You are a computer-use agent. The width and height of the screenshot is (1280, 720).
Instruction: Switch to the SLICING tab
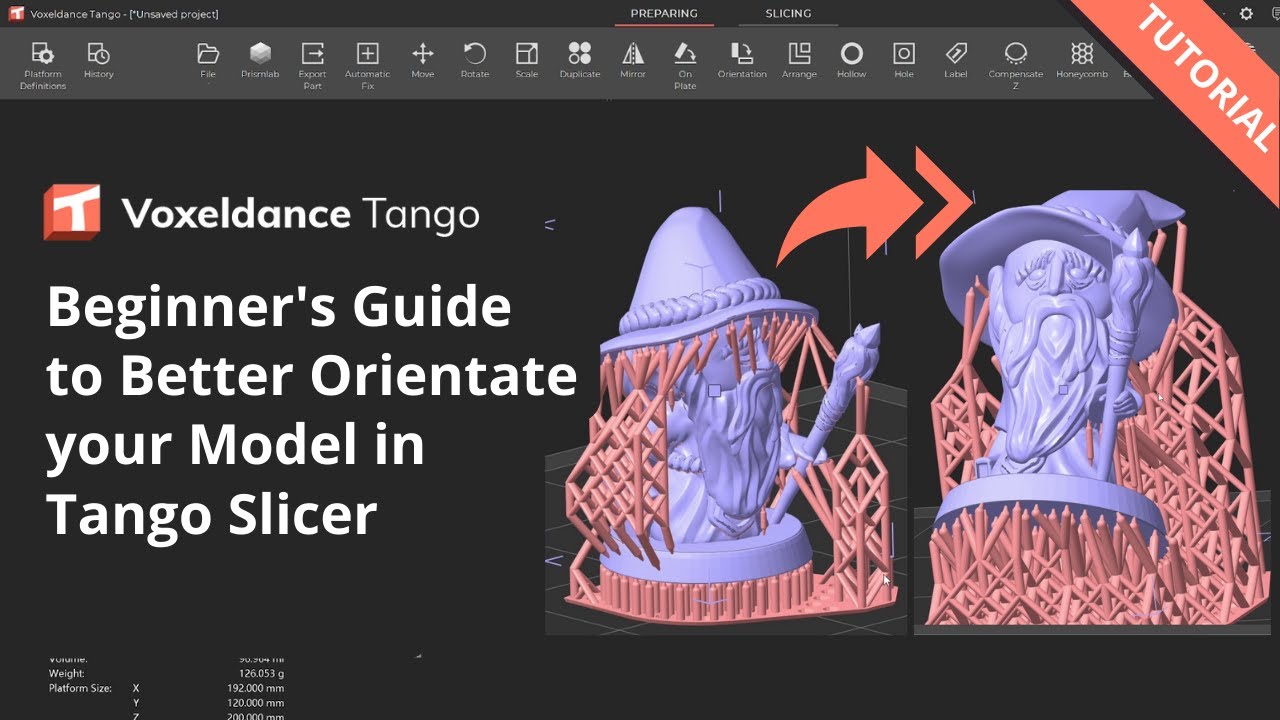click(788, 14)
